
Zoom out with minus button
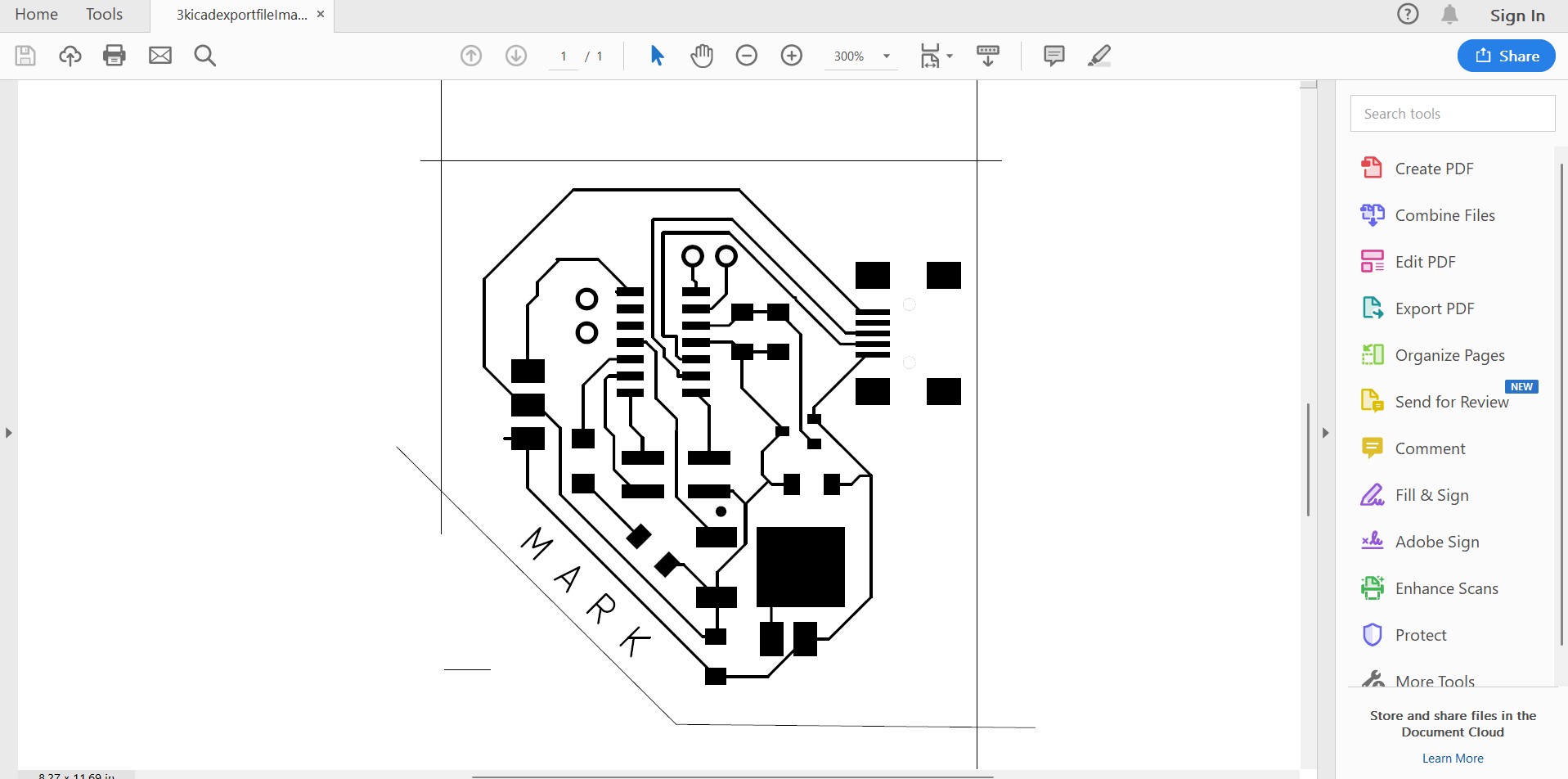(747, 56)
